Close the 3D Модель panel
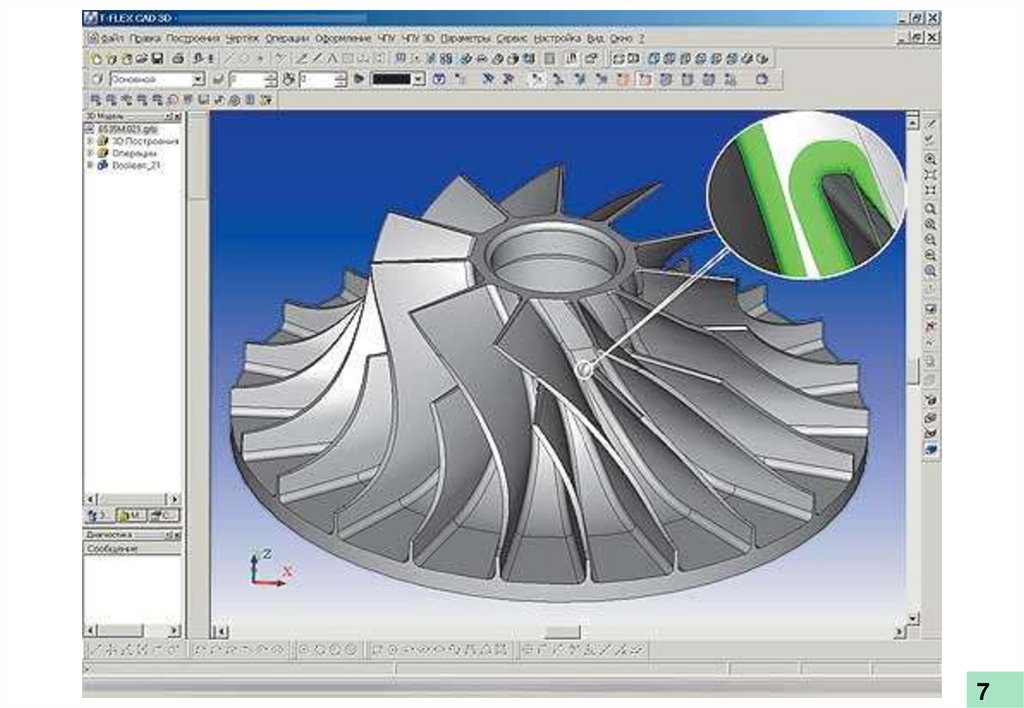The height and width of the screenshot is (708, 1024). [x=178, y=116]
